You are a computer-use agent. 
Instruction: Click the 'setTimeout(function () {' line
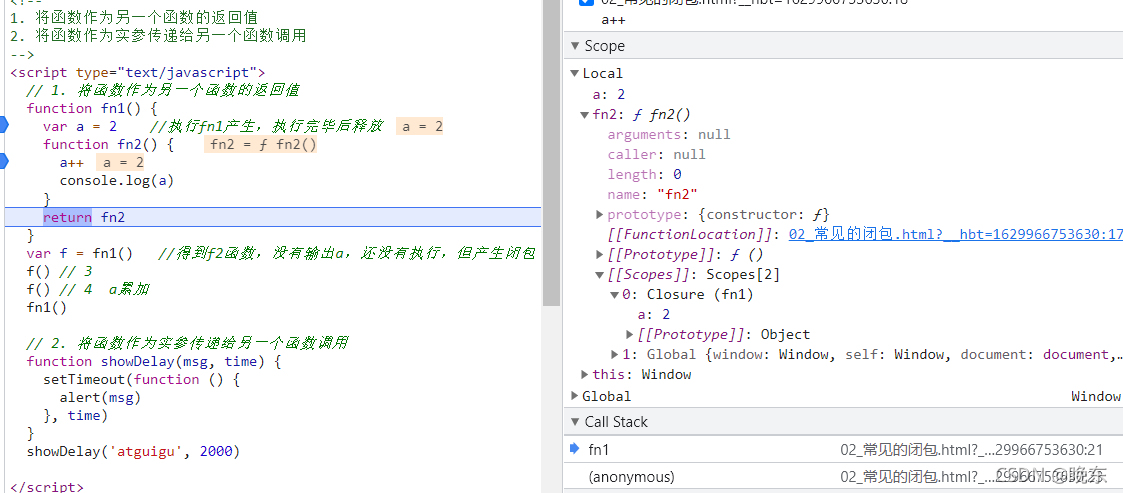coord(141,379)
